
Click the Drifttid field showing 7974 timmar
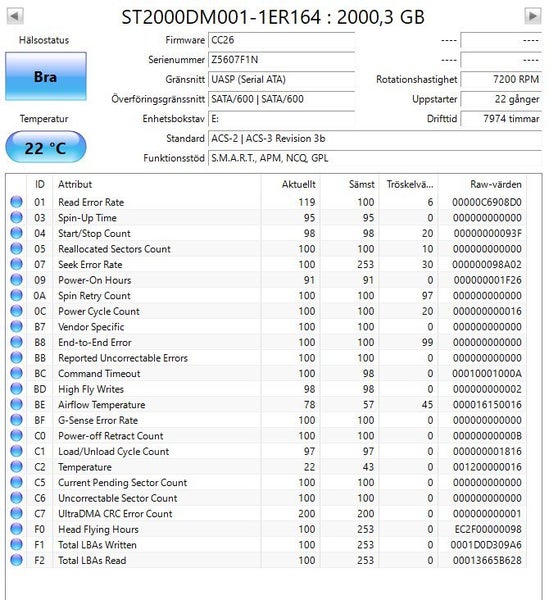click(x=501, y=119)
